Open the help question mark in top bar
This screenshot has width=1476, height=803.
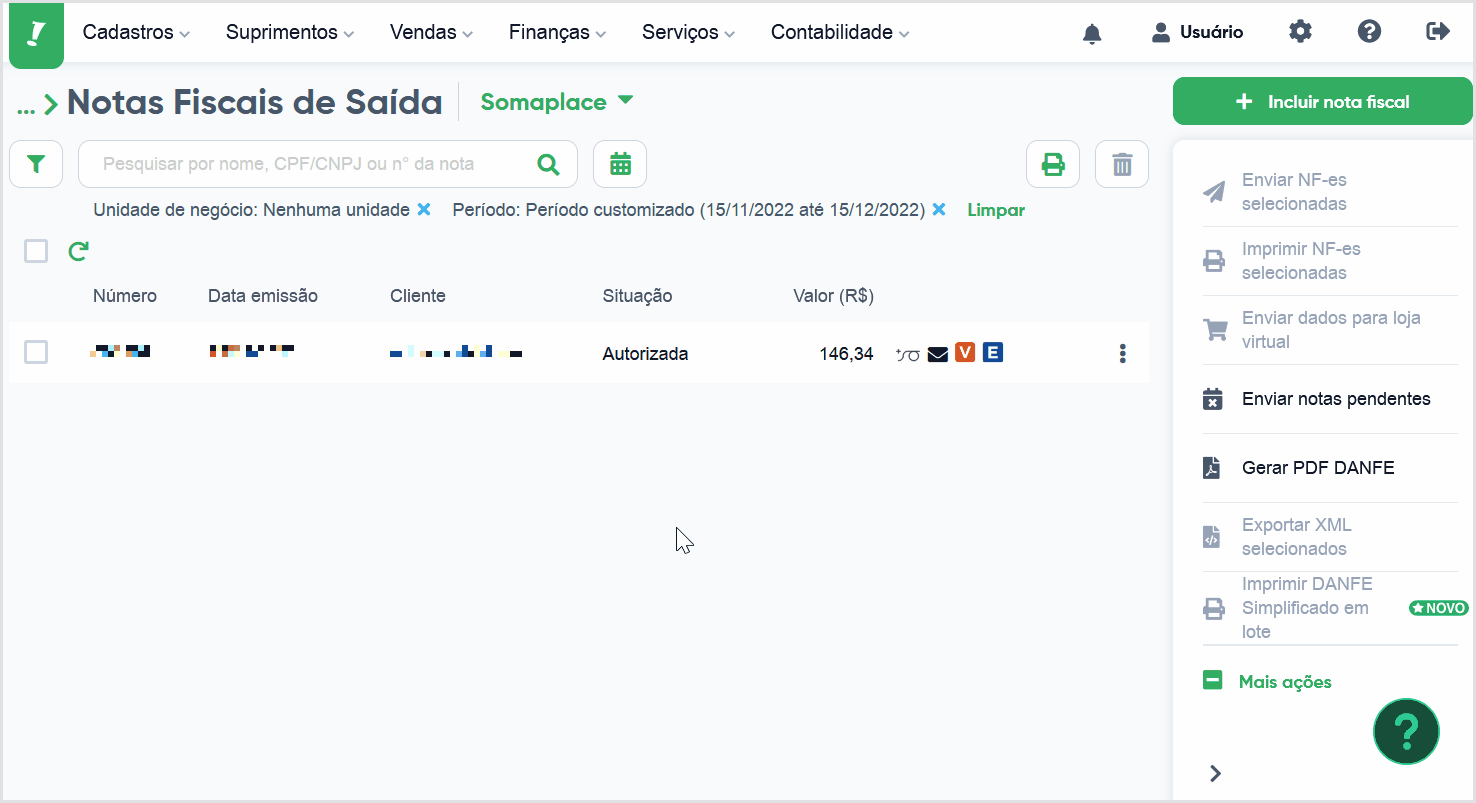point(1369,32)
